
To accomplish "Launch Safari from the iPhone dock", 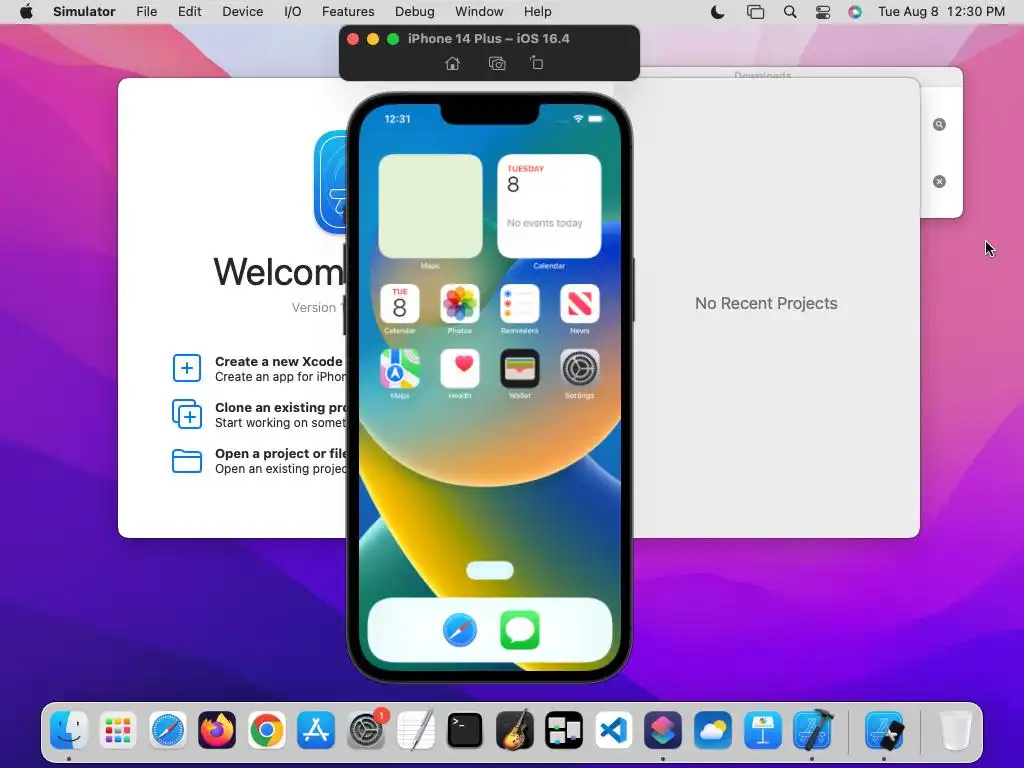I will [x=460, y=630].
